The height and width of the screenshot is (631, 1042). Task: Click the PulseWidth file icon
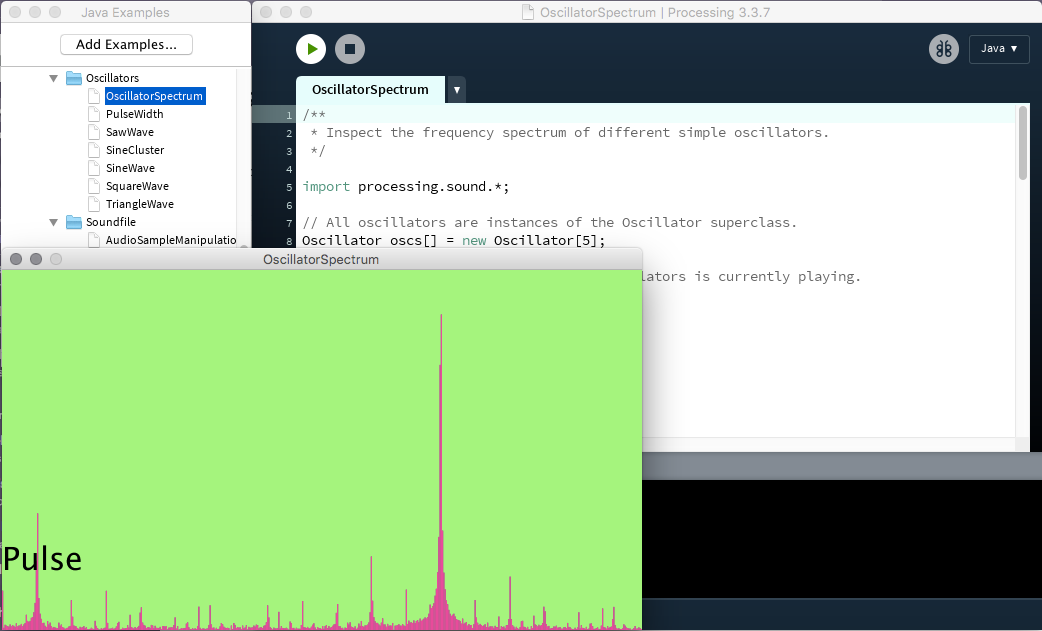click(x=94, y=114)
